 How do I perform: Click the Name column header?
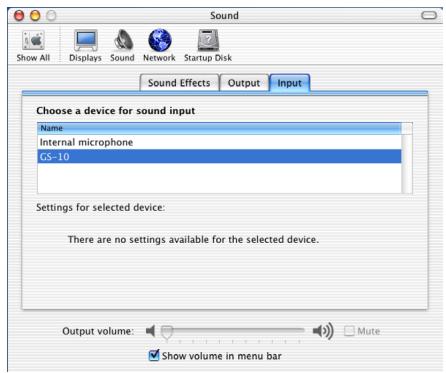pos(219,128)
